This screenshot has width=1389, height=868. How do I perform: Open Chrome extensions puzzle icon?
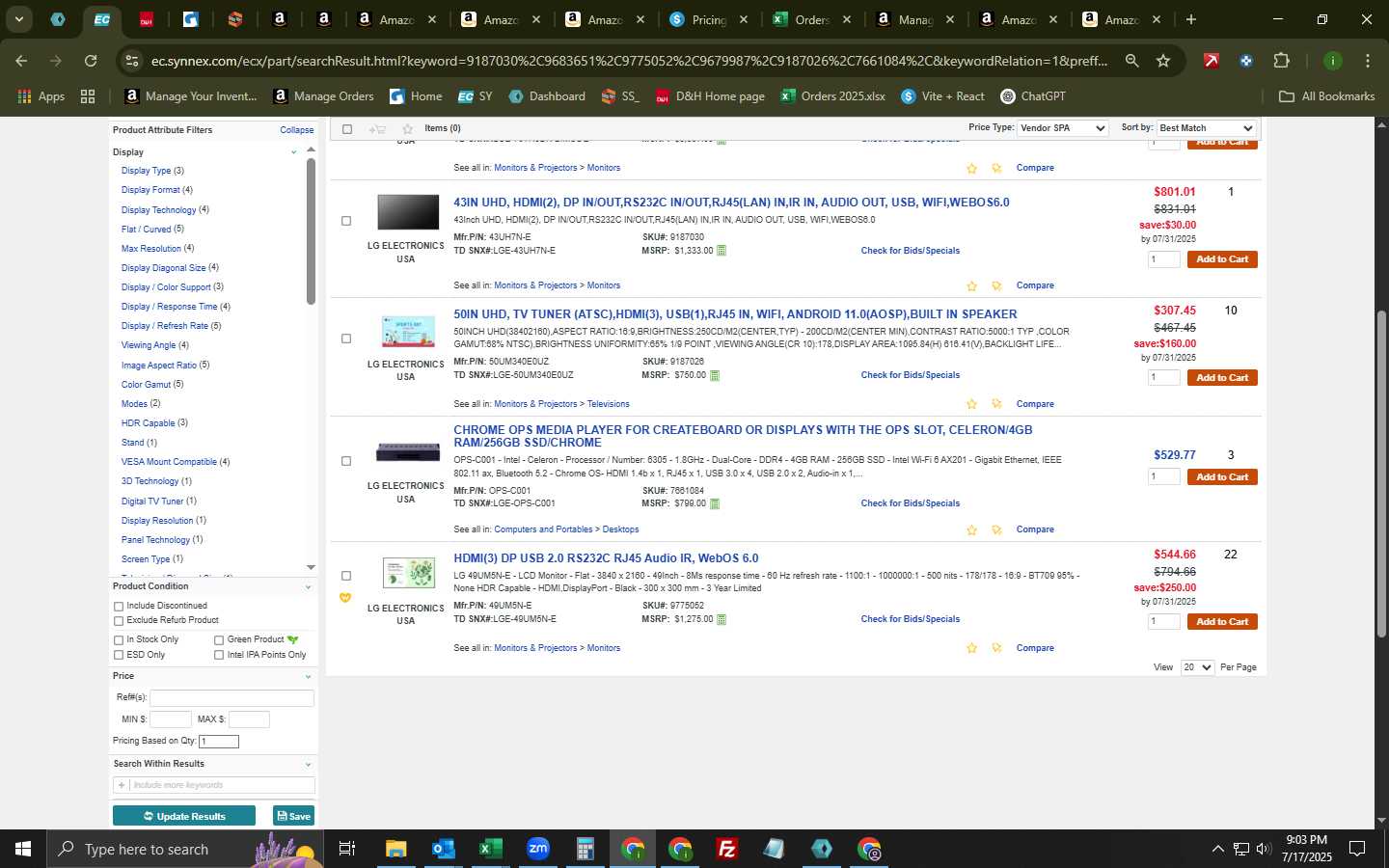point(1281,61)
